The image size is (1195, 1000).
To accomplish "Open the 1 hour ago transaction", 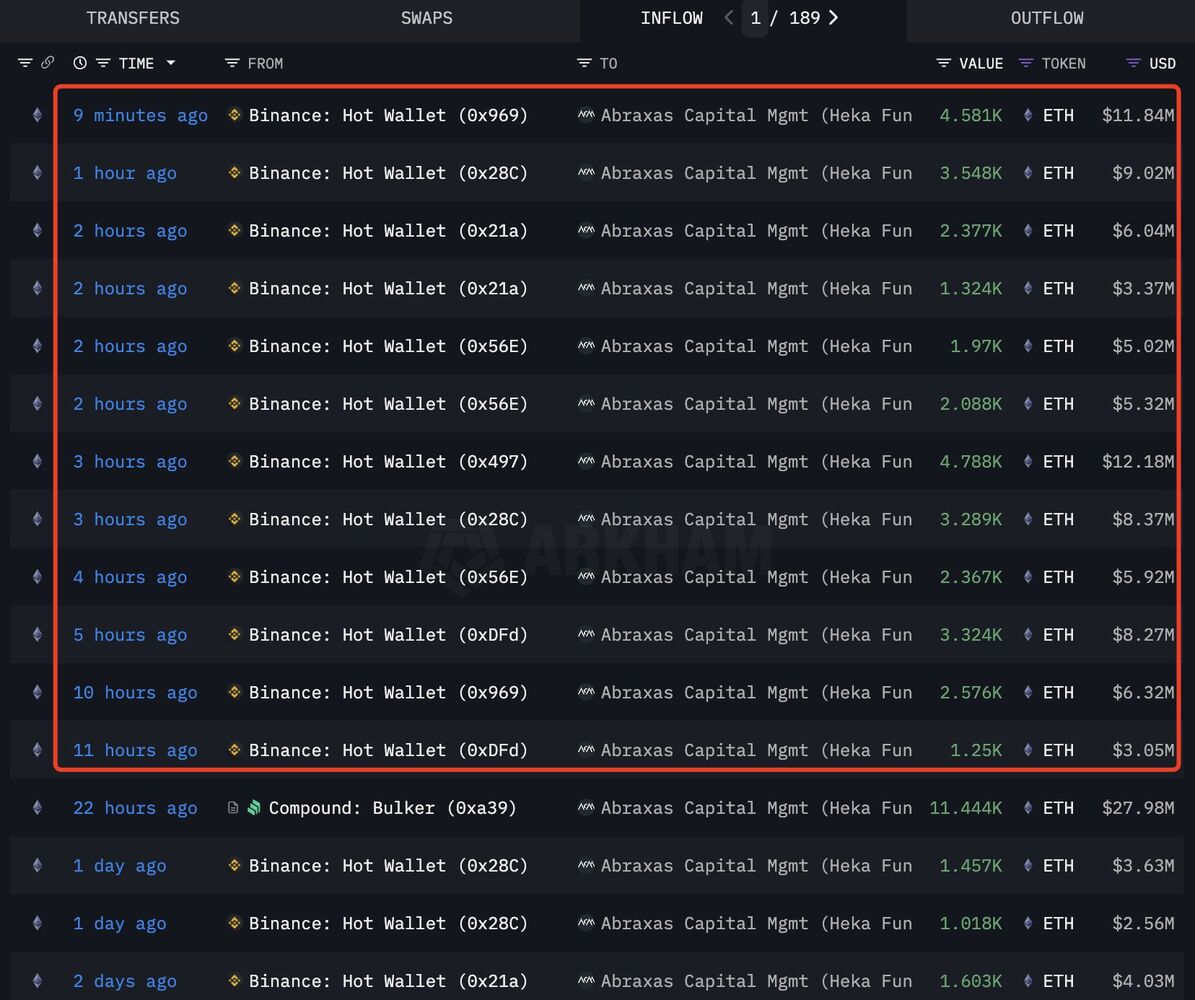I will [x=125, y=173].
